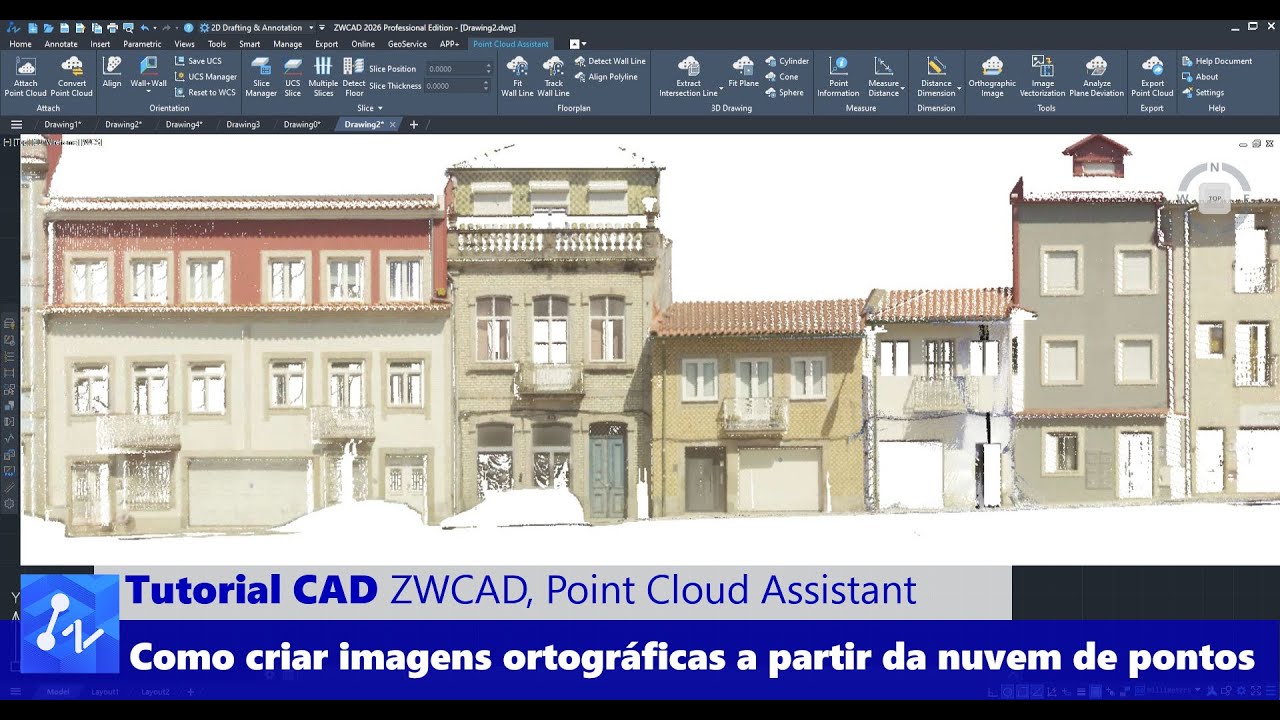Click the Slice Position stepper arrows
Viewport: 1280px width, 720px height.
pyautogui.click(x=489, y=69)
